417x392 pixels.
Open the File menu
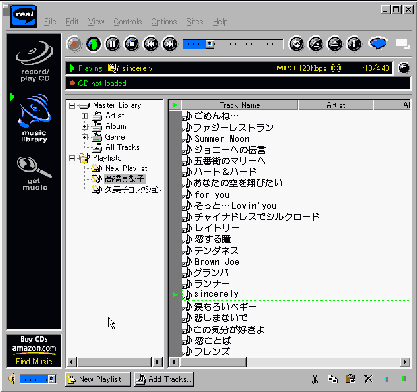[x=50, y=22]
